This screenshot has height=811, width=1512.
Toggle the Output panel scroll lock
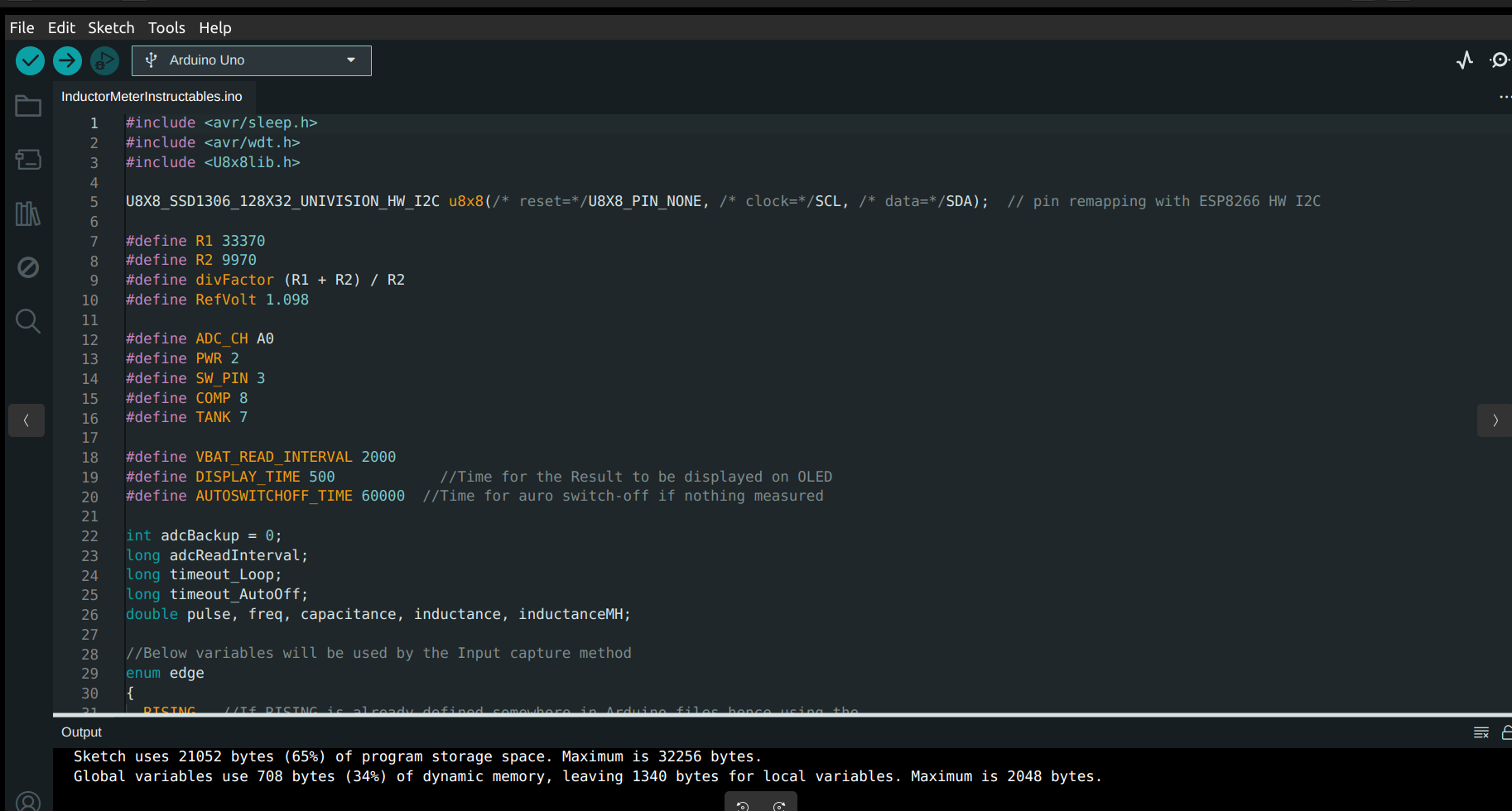pos(1506,732)
